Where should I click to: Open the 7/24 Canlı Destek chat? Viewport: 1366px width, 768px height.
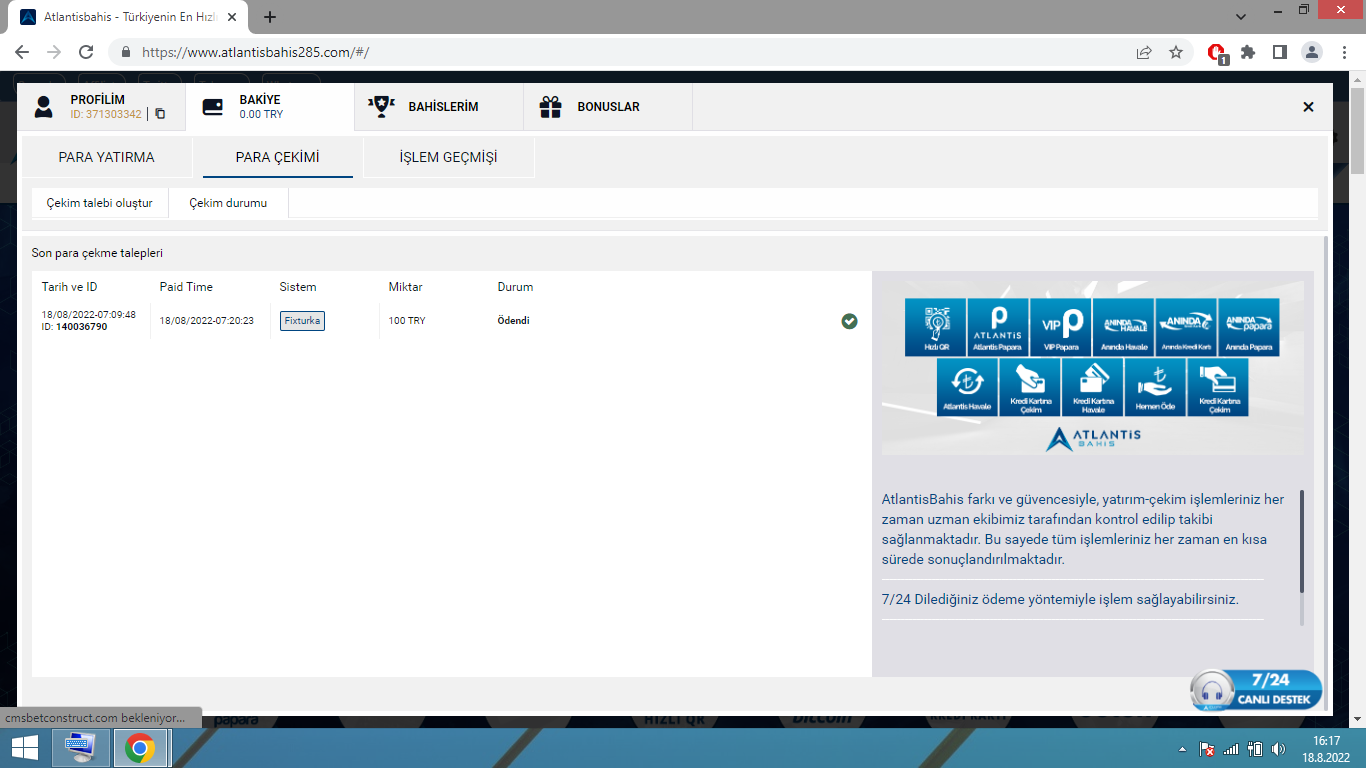pyautogui.click(x=1257, y=690)
